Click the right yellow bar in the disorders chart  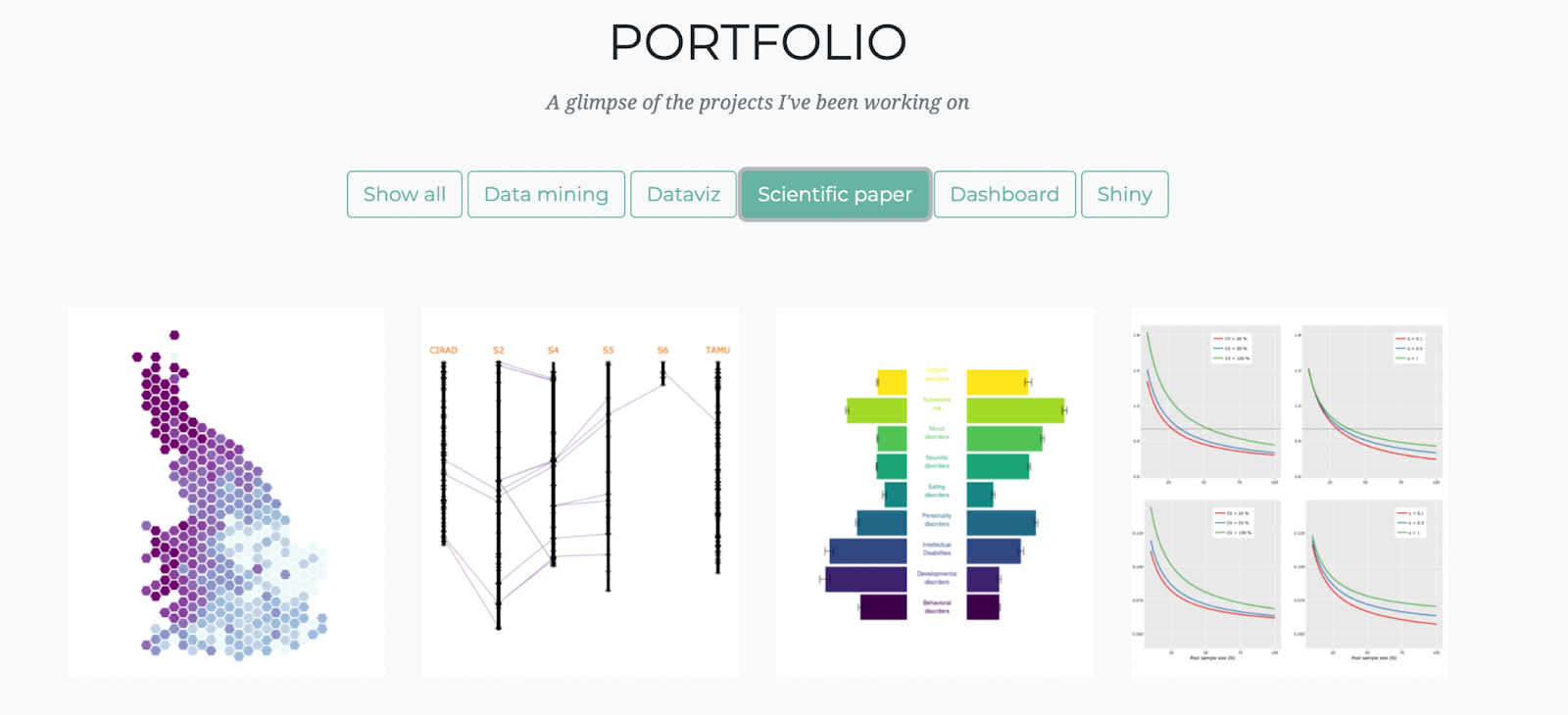point(996,382)
